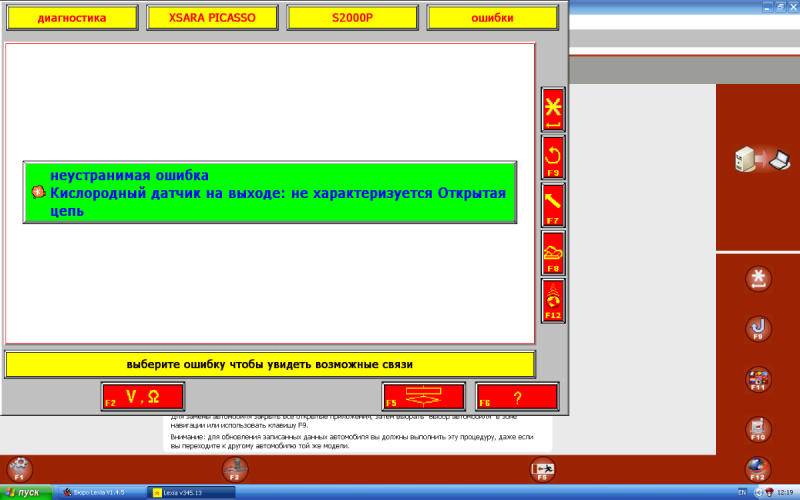Click the round F2 icon in bottom bar

(x=235, y=469)
